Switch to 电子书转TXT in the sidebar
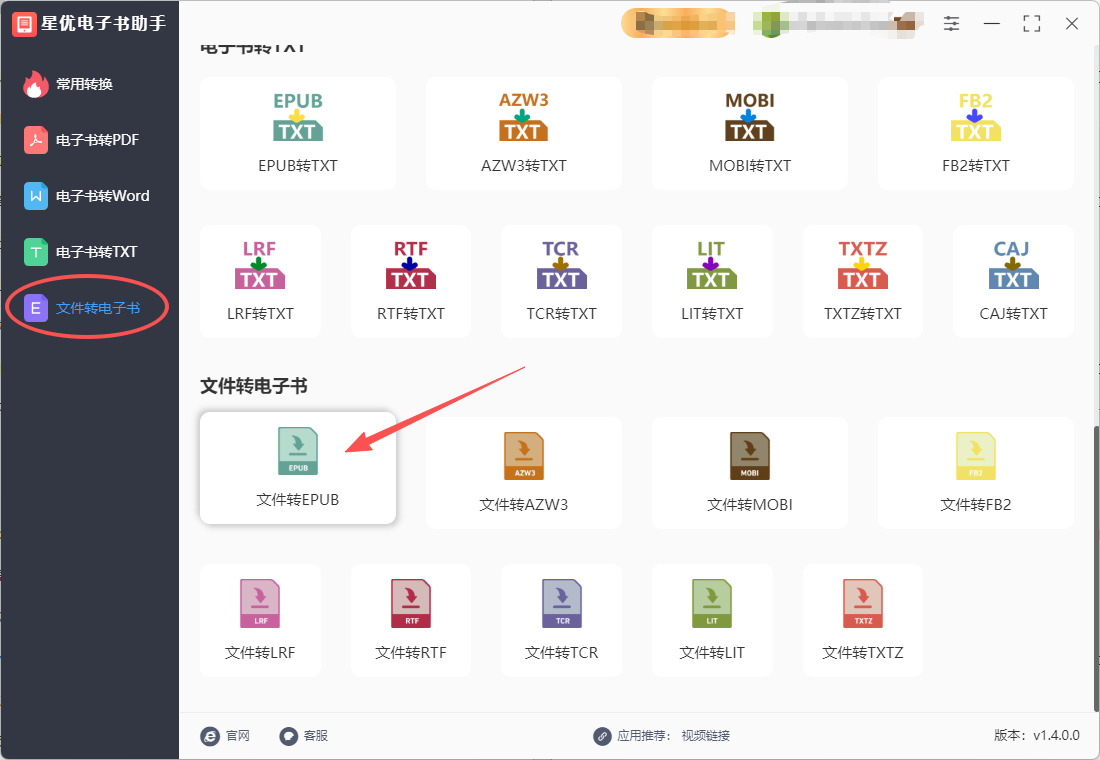 coord(89,252)
